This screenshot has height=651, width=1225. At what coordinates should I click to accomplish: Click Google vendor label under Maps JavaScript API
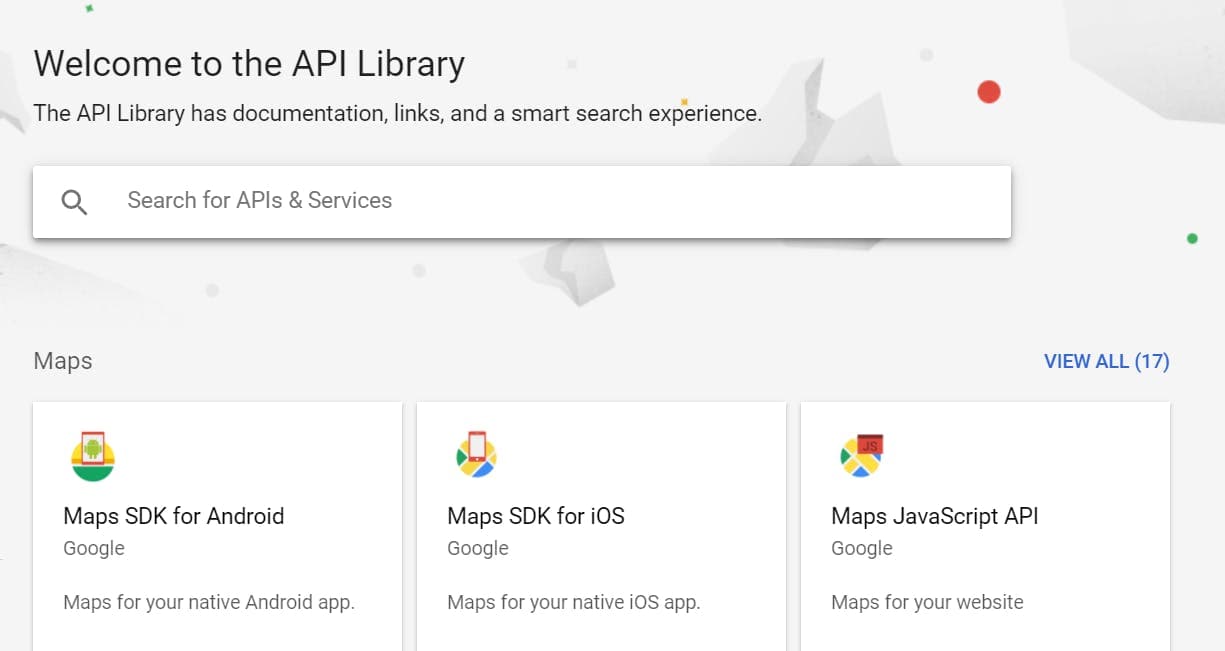pos(862,548)
